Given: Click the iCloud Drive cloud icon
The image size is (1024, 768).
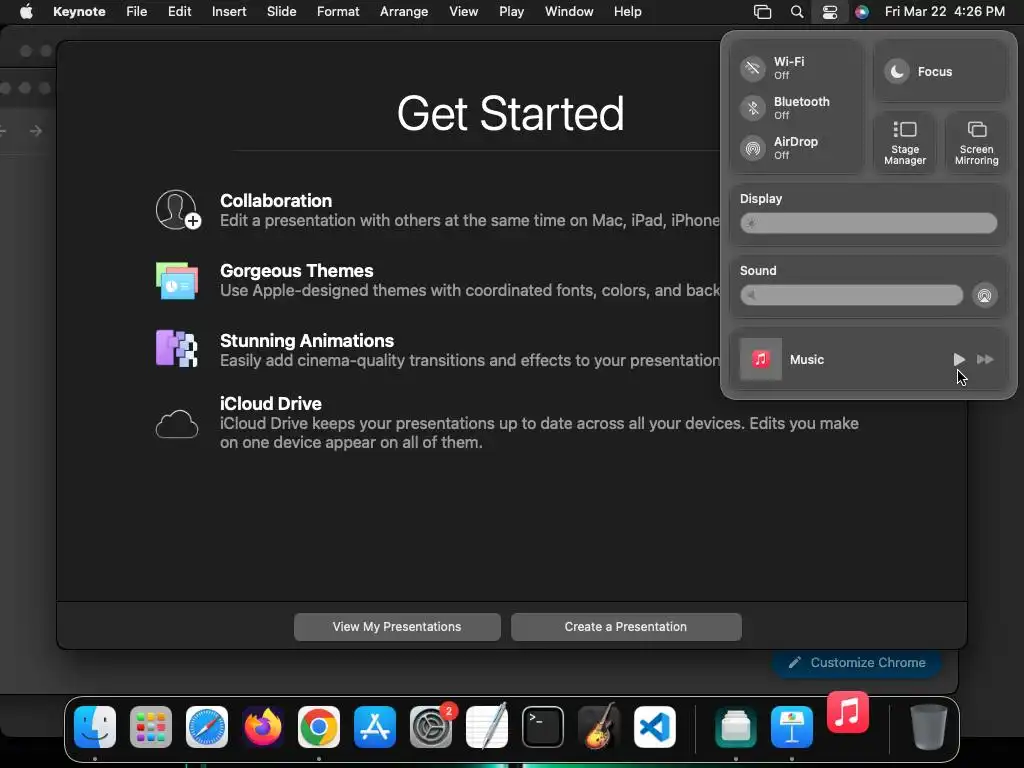Looking at the screenshot, I should click(x=176, y=424).
